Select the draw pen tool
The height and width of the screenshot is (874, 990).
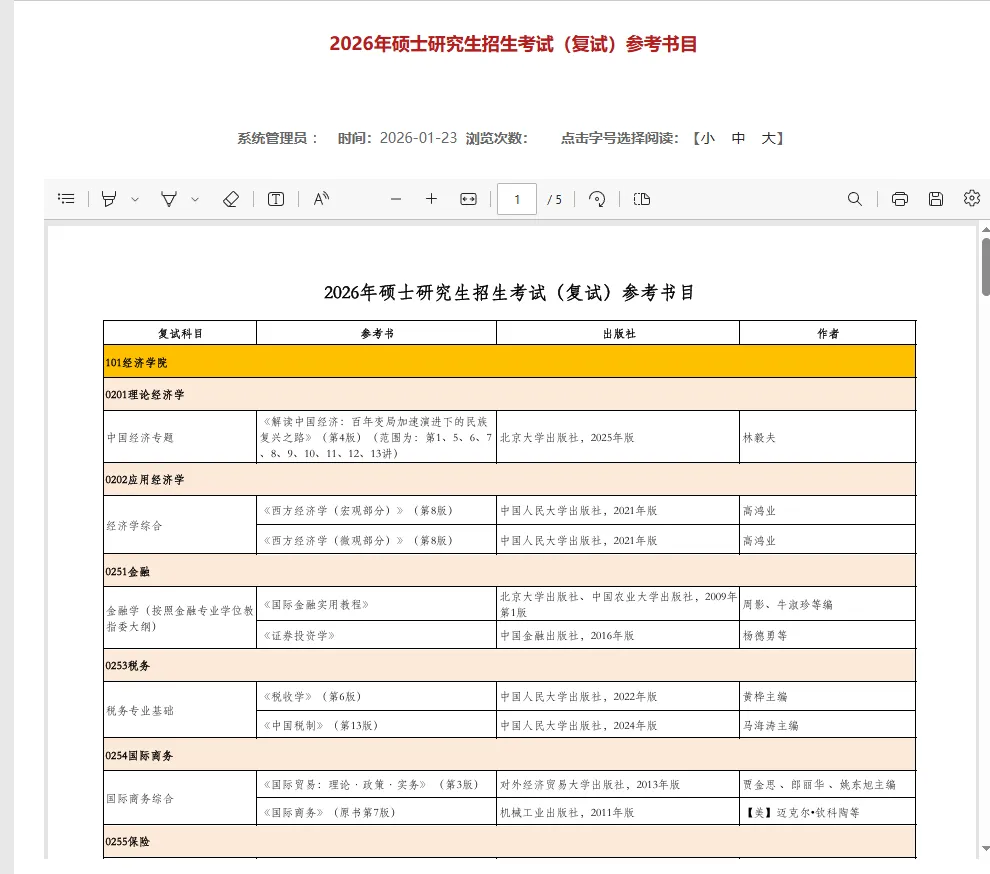[x=169, y=199]
